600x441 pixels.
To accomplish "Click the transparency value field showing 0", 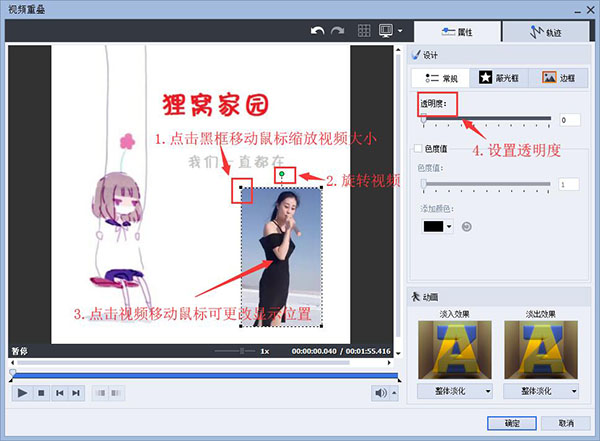I will coord(570,120).
